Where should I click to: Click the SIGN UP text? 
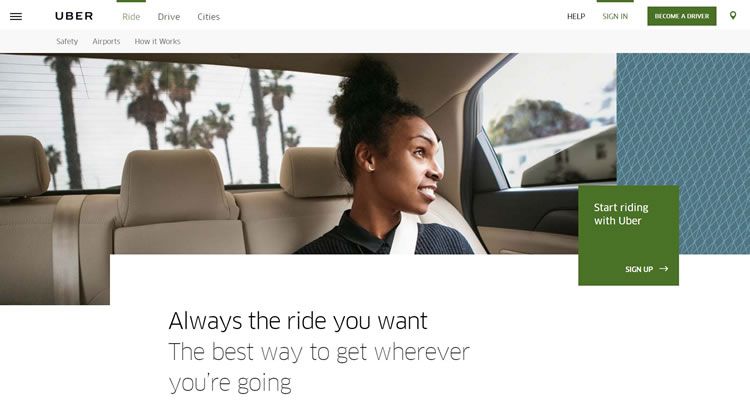(639, 269)
